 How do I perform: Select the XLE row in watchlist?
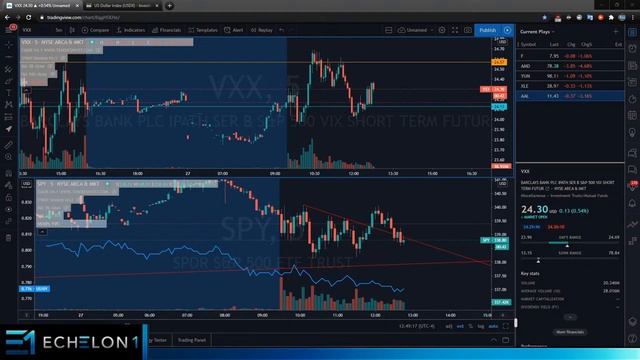[570, 86]
